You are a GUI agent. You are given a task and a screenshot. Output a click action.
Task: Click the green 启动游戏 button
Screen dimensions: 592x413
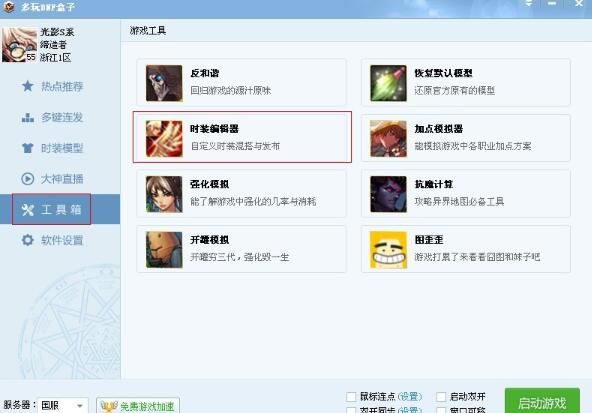click(542, 402)
